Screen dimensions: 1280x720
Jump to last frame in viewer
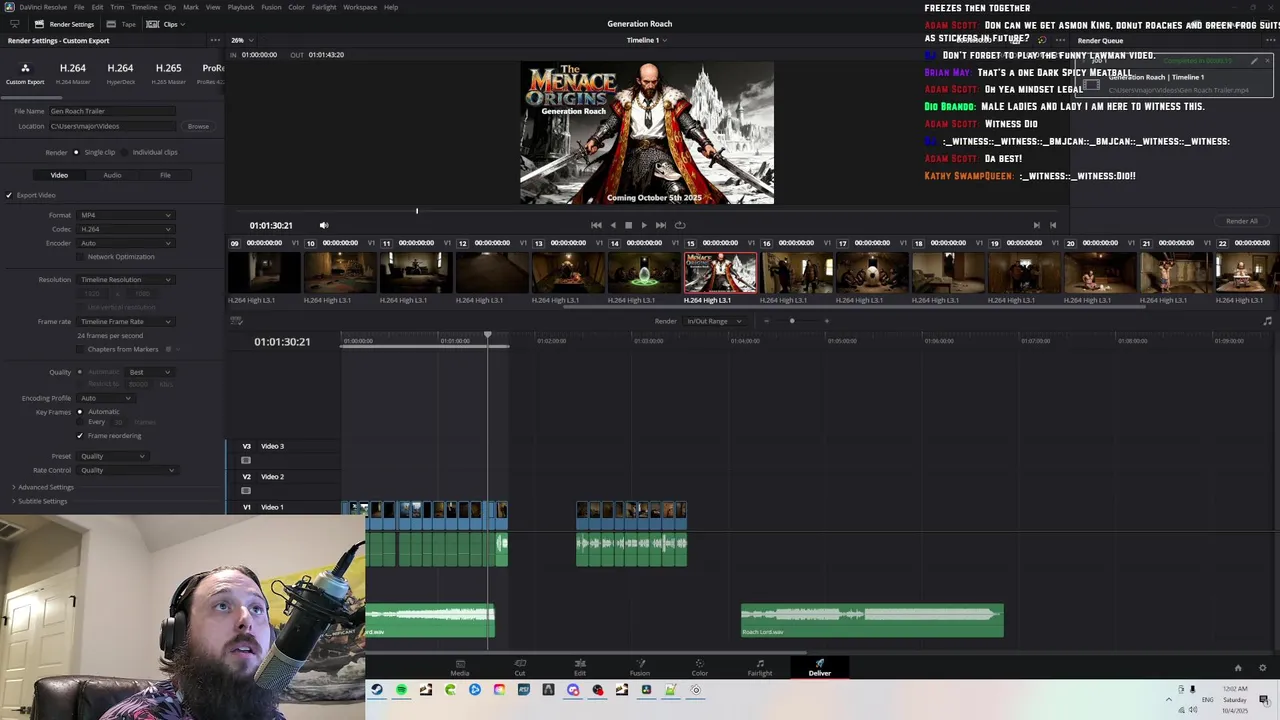point(660,225)
